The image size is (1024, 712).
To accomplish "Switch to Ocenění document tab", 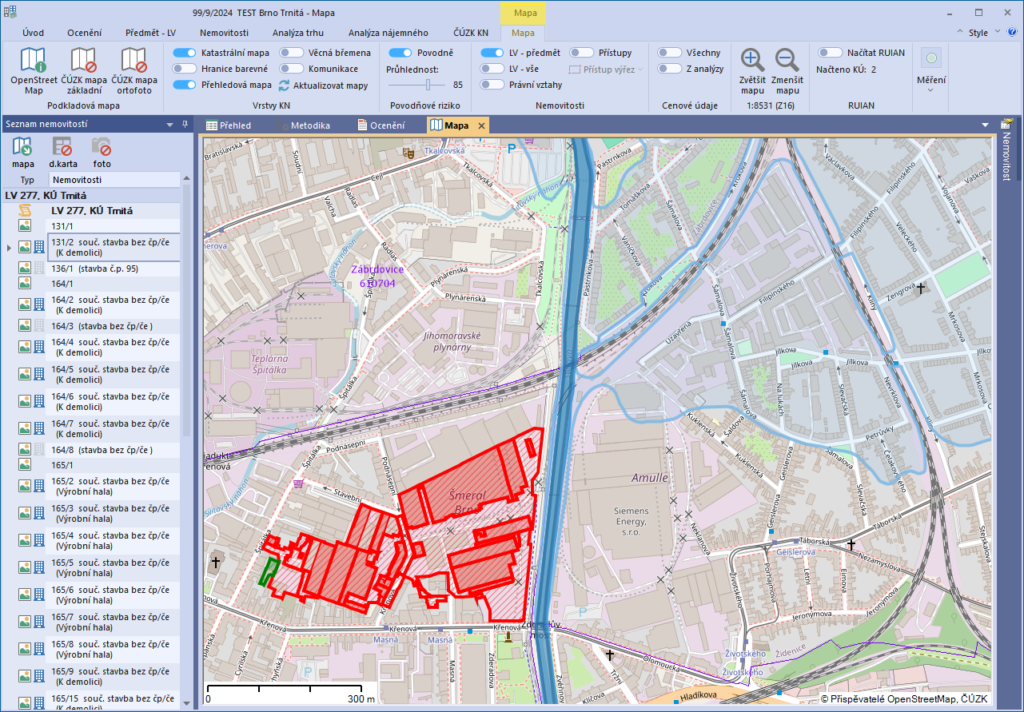I will point(381,125).
